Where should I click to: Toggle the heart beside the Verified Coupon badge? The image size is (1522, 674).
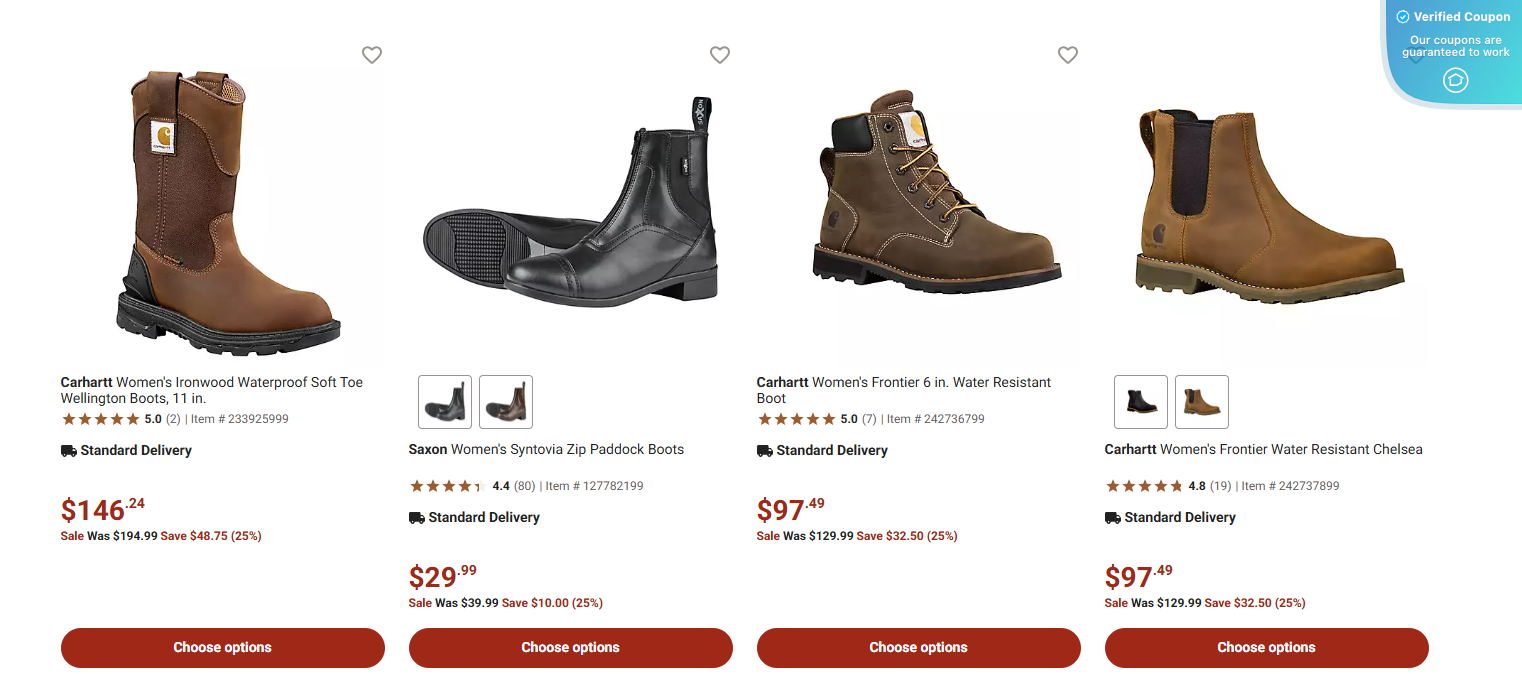point(1415,55)
